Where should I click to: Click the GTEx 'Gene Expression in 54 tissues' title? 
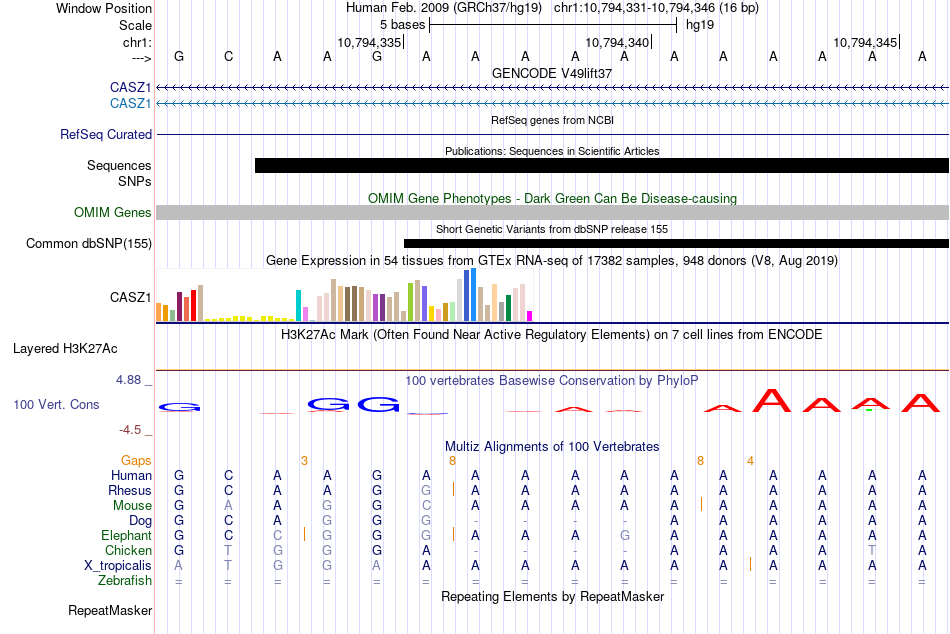tap(552, 261)
